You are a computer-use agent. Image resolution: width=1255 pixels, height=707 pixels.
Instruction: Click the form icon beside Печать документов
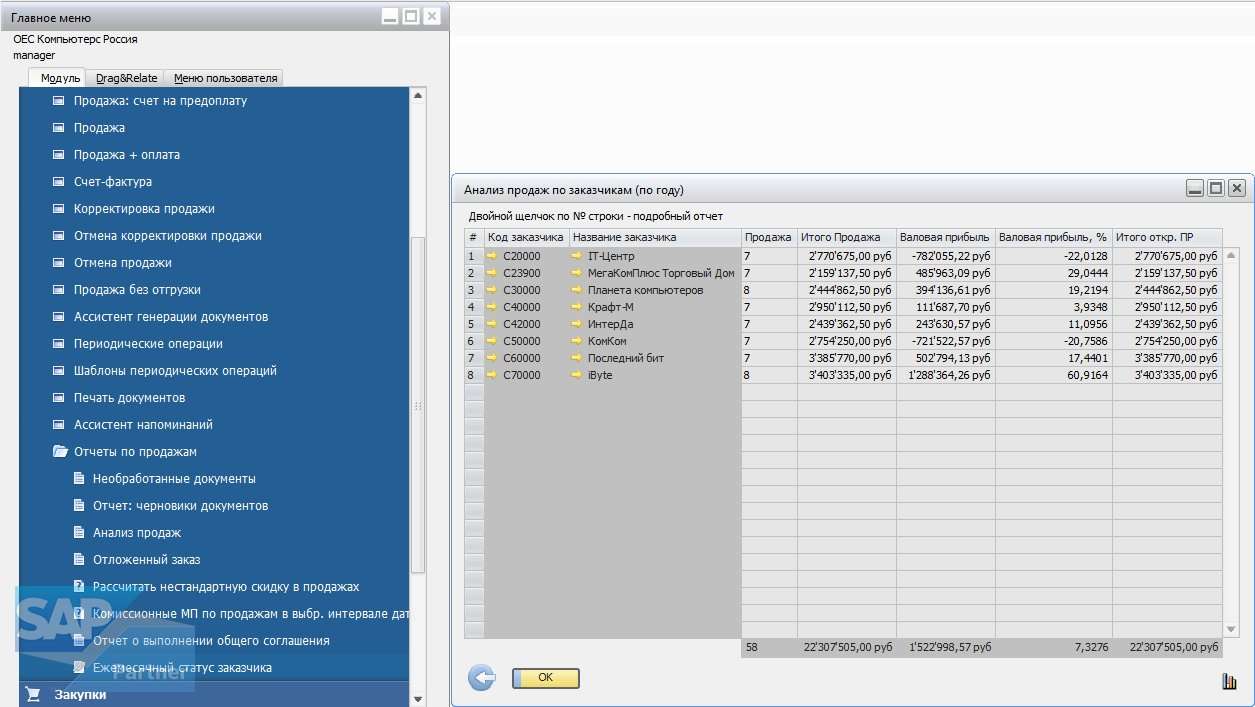click(x=59, y=398)
